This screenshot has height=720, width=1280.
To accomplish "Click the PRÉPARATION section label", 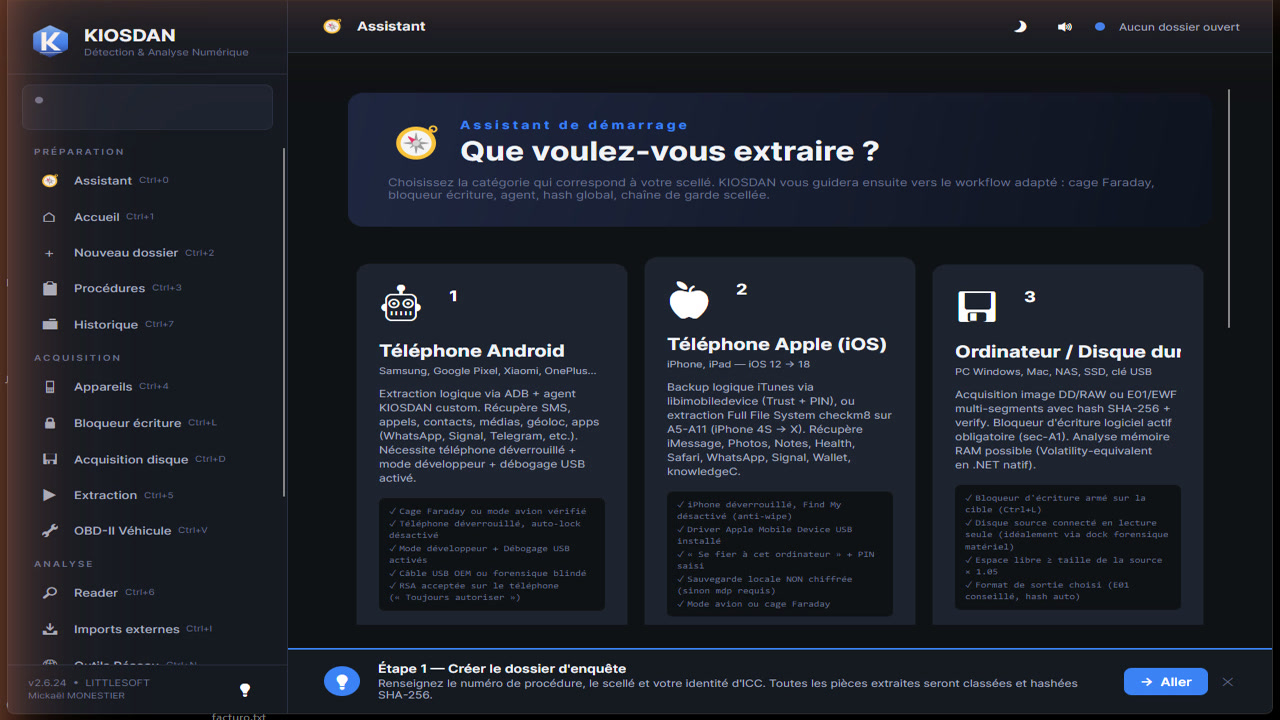I will coord(79,152).
